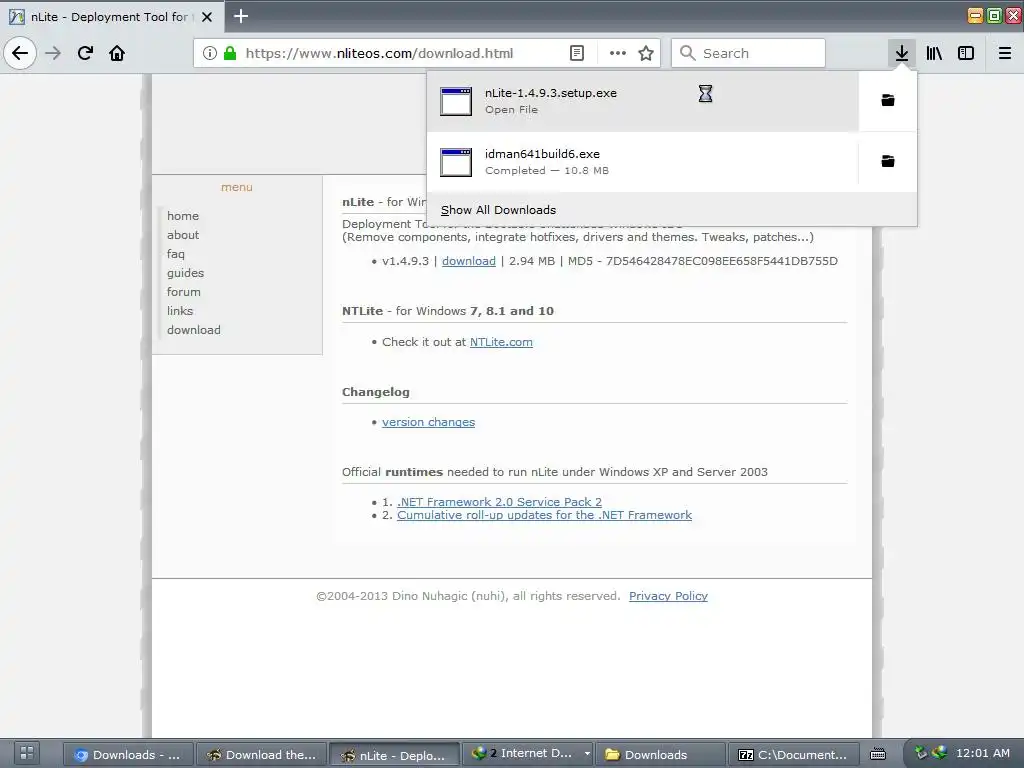
Task: Reload the page with the refresh icon
Action: click(85, 53)
